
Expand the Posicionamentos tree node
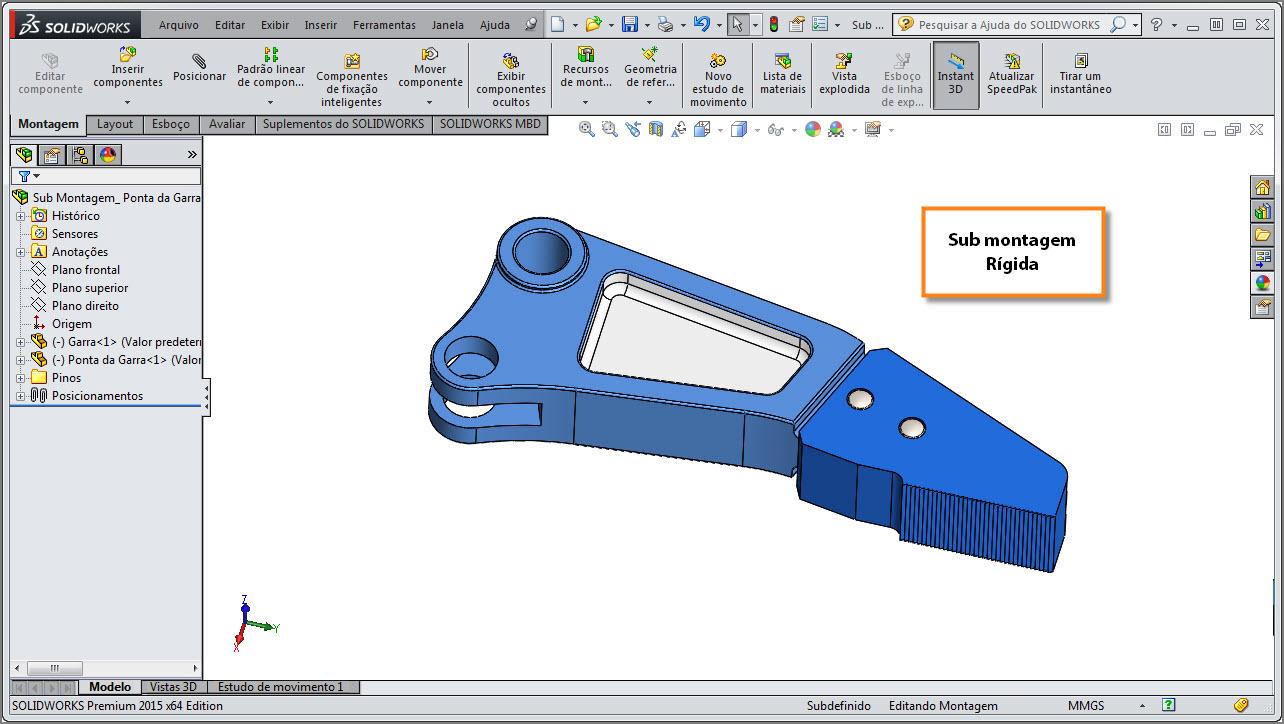(x=18, y=396)
